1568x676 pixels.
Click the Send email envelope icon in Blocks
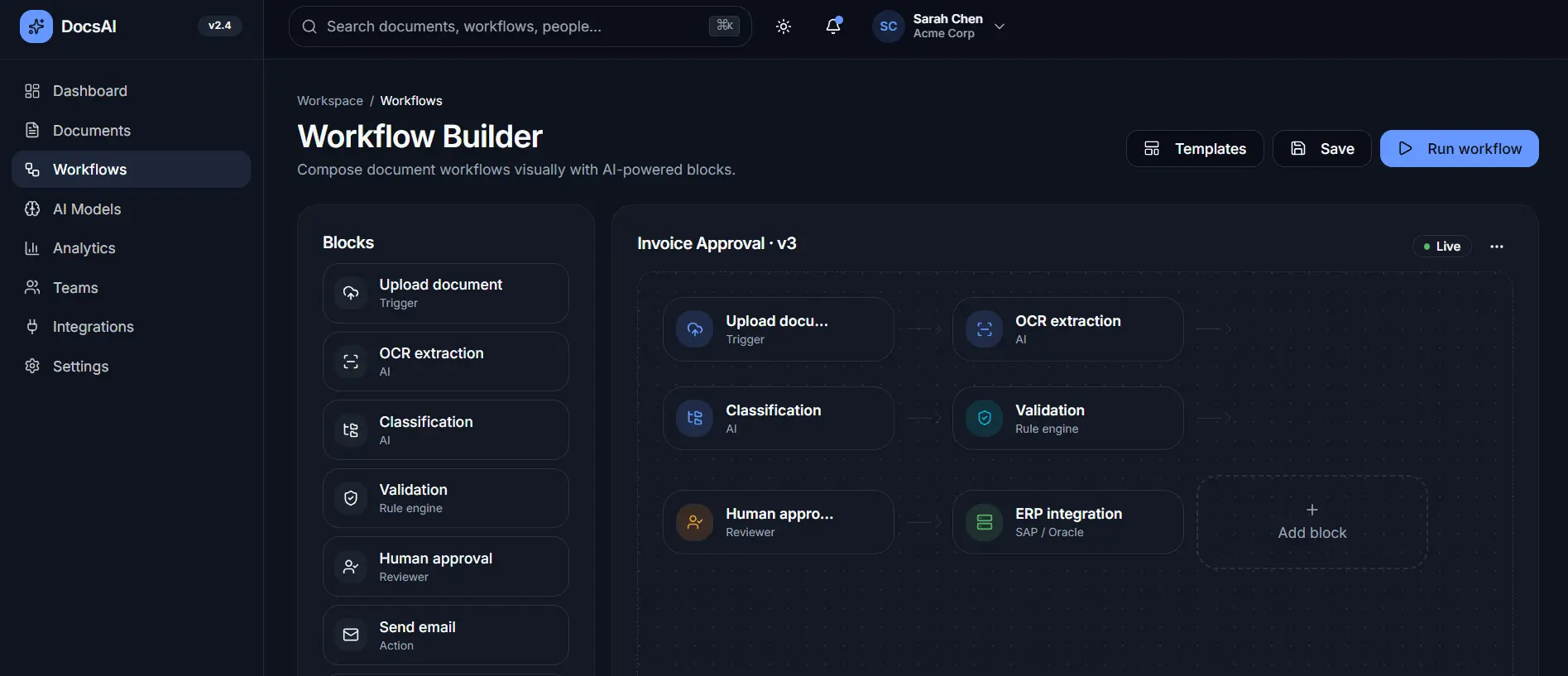[x=351, y=635]
